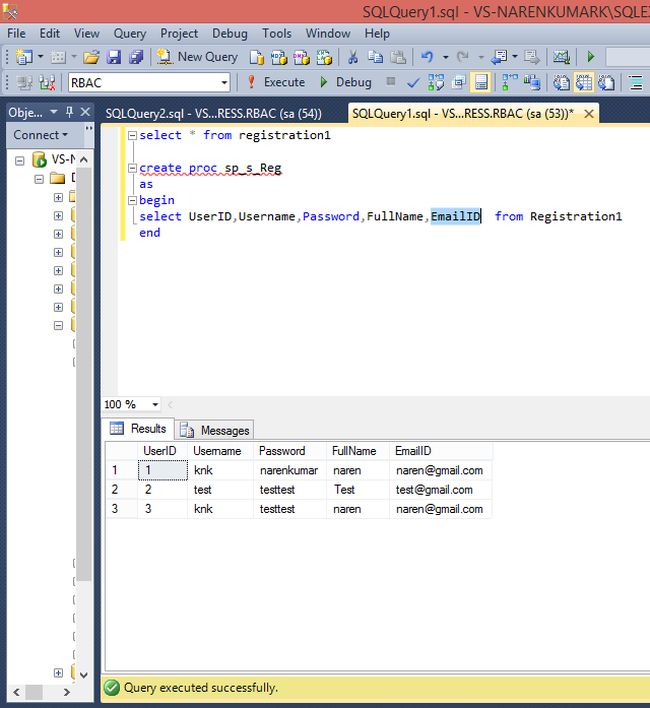
Task: Collapse the 'create proc sp_s_Reg' code block
Action: 132,168
